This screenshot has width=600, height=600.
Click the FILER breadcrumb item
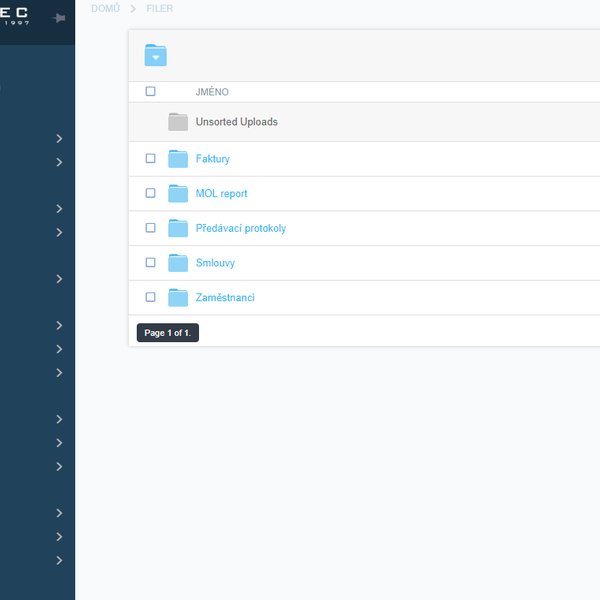(x=159, y=8)
